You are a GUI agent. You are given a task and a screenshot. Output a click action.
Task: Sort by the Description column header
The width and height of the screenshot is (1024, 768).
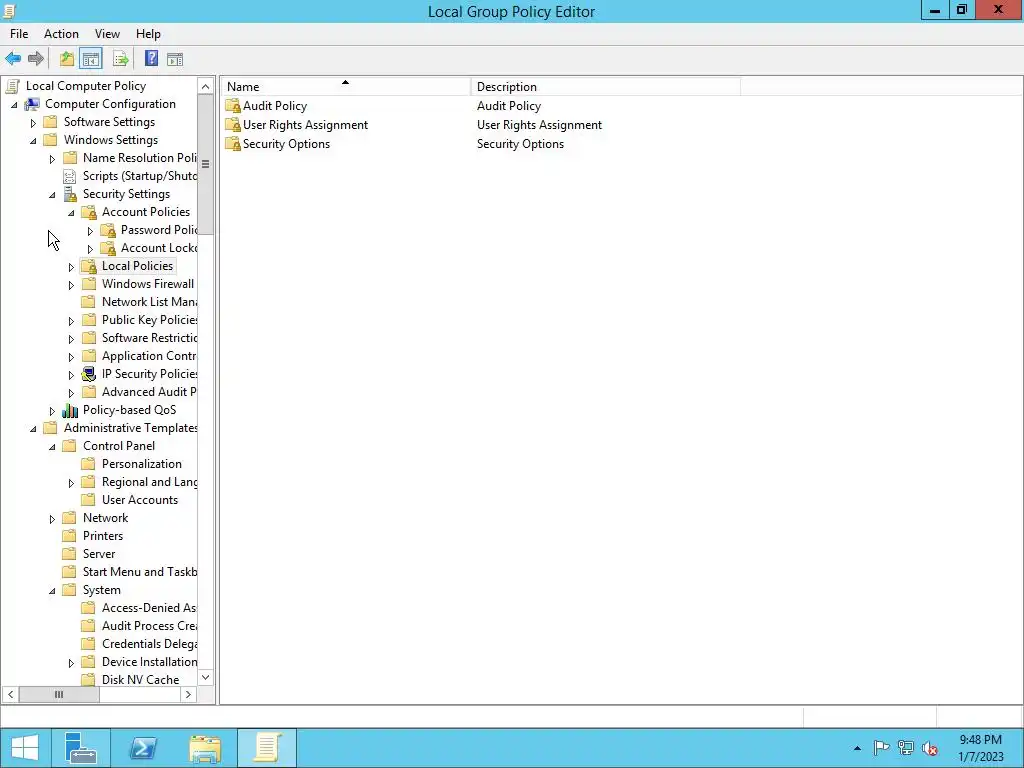pos(605,87)
